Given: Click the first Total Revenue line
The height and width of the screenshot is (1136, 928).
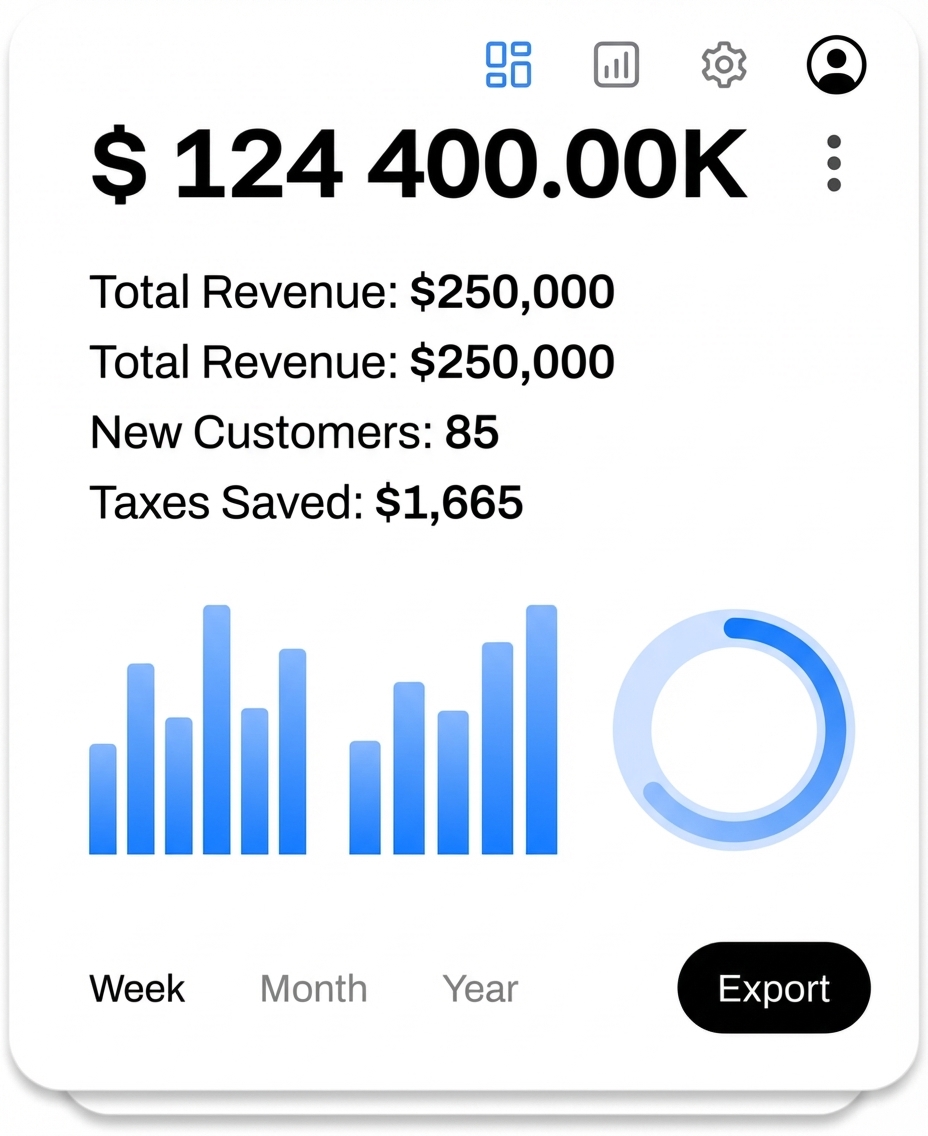Looking at the screenshot, I should point(352,292).
